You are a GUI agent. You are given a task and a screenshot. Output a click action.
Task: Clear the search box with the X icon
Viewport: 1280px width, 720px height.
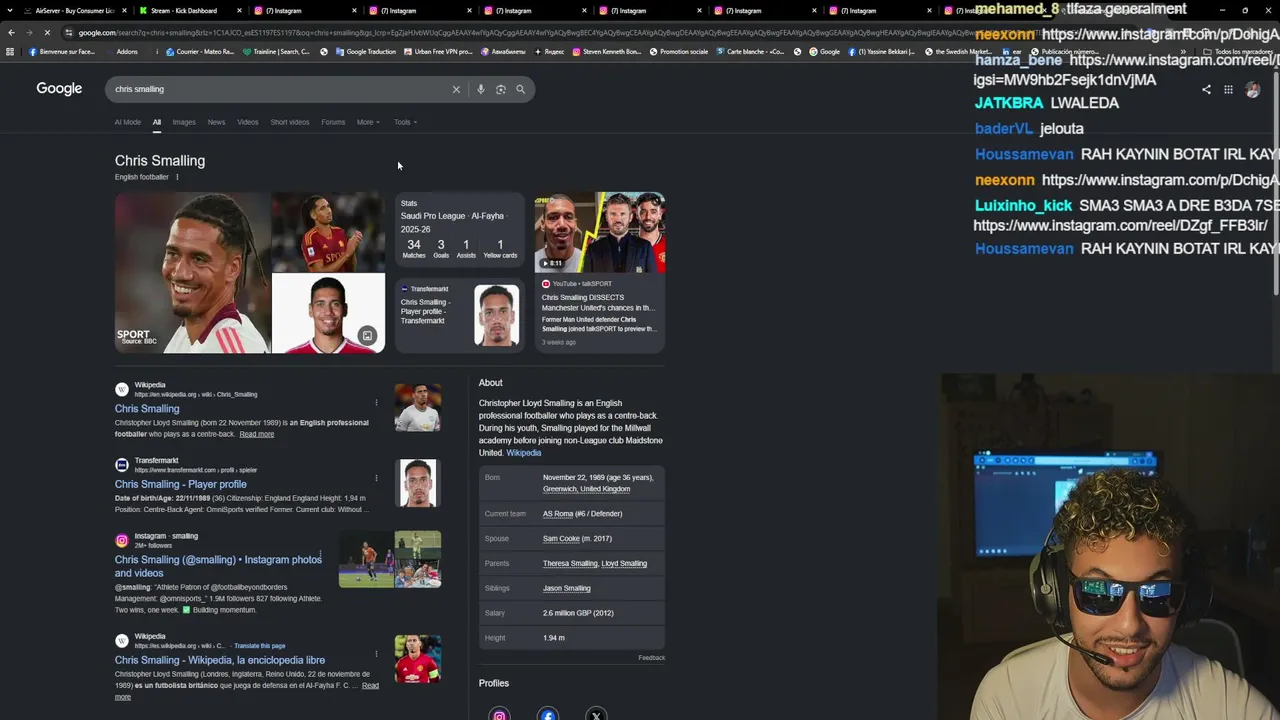tap(456, 89)
